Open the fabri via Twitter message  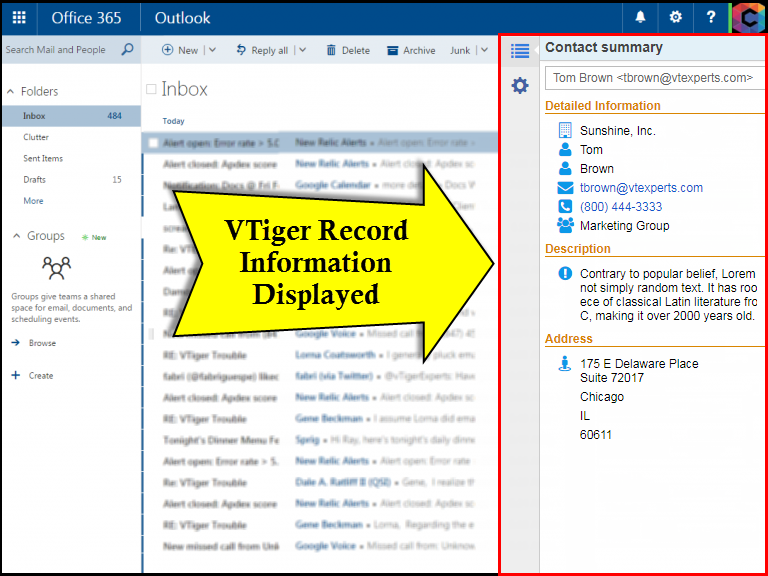coord(319,376)
